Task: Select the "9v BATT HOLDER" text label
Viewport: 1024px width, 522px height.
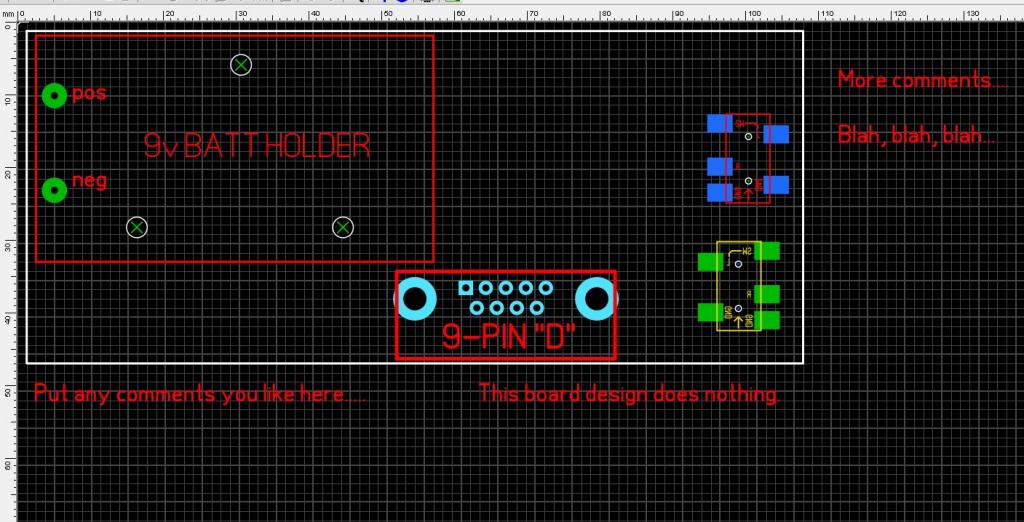Action: (257, 147)
